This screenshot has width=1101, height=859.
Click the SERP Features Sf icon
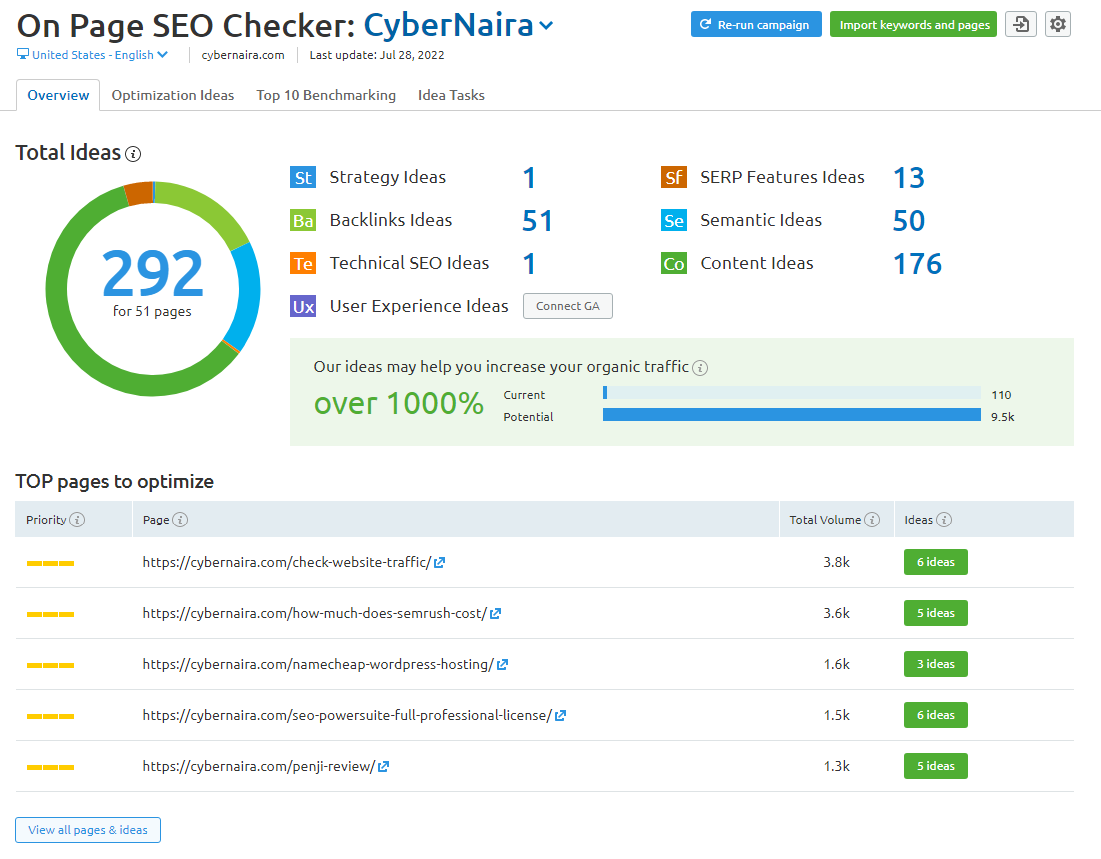coord(673,177)
